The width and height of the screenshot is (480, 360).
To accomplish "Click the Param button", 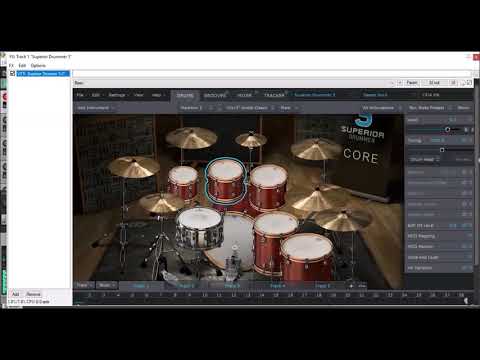I will click(x=412, y=83).
